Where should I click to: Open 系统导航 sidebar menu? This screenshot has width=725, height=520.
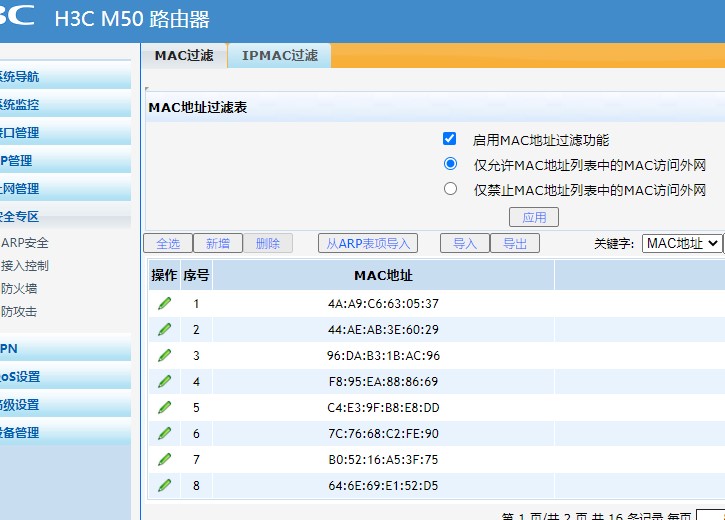[x=65, y=76]
